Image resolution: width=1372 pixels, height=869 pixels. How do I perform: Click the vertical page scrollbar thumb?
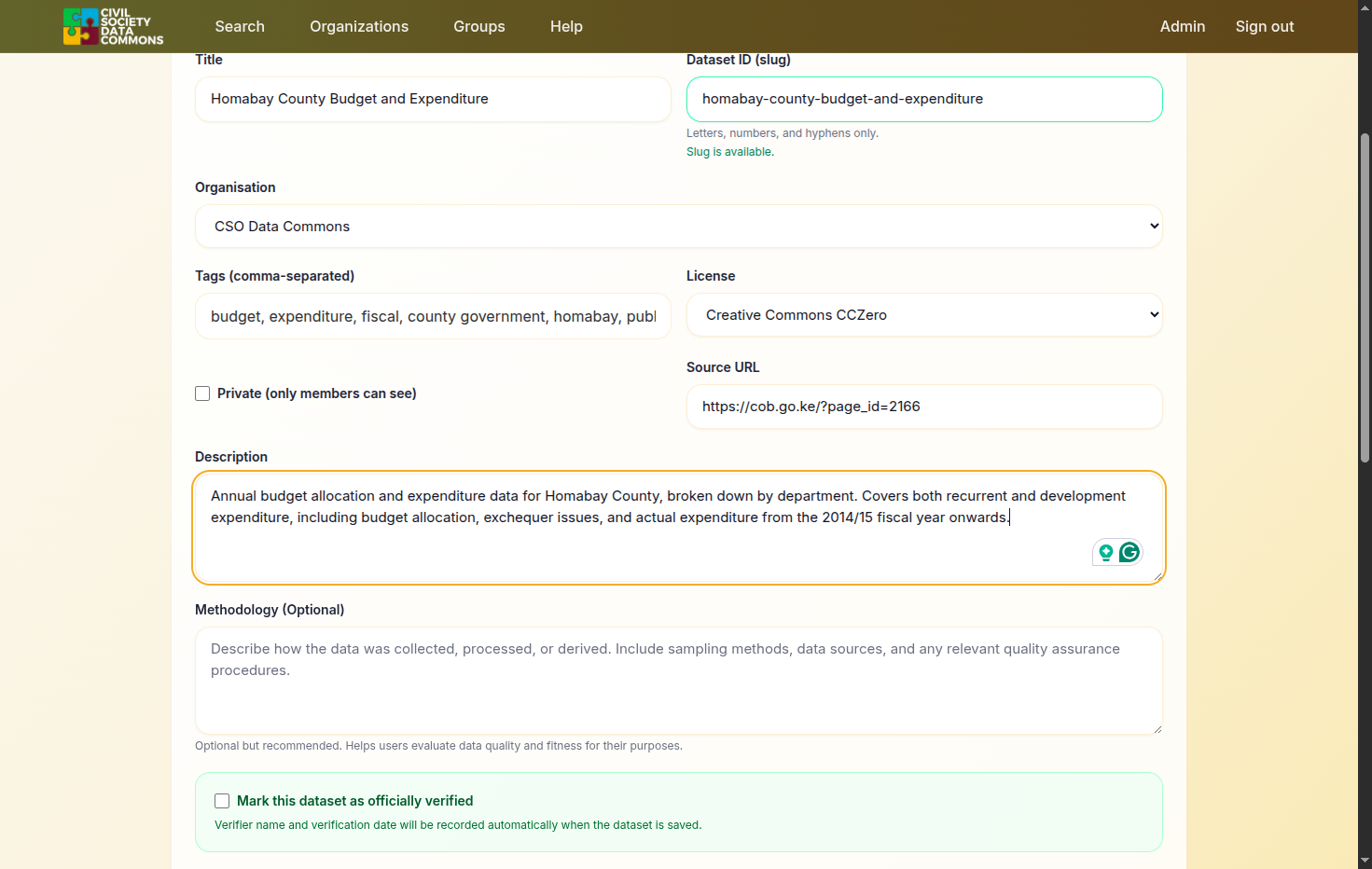[x=1365, y=298]
